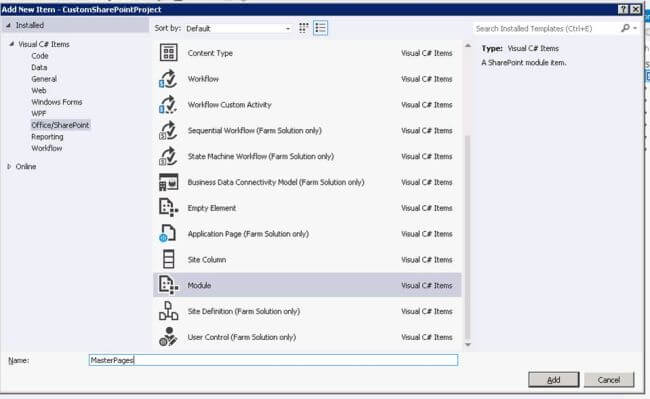Open the dialog Help button
Viewport: 650px width, 399px height.
click(x=623, y=9)
